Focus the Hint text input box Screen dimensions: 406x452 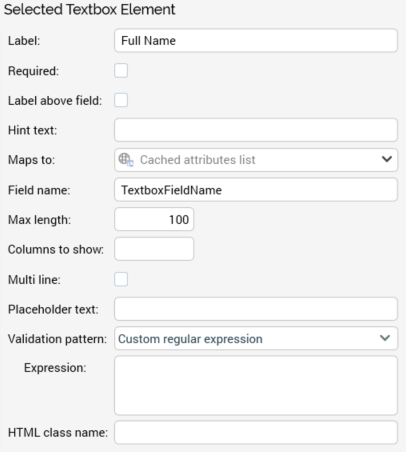coord(256,130)
